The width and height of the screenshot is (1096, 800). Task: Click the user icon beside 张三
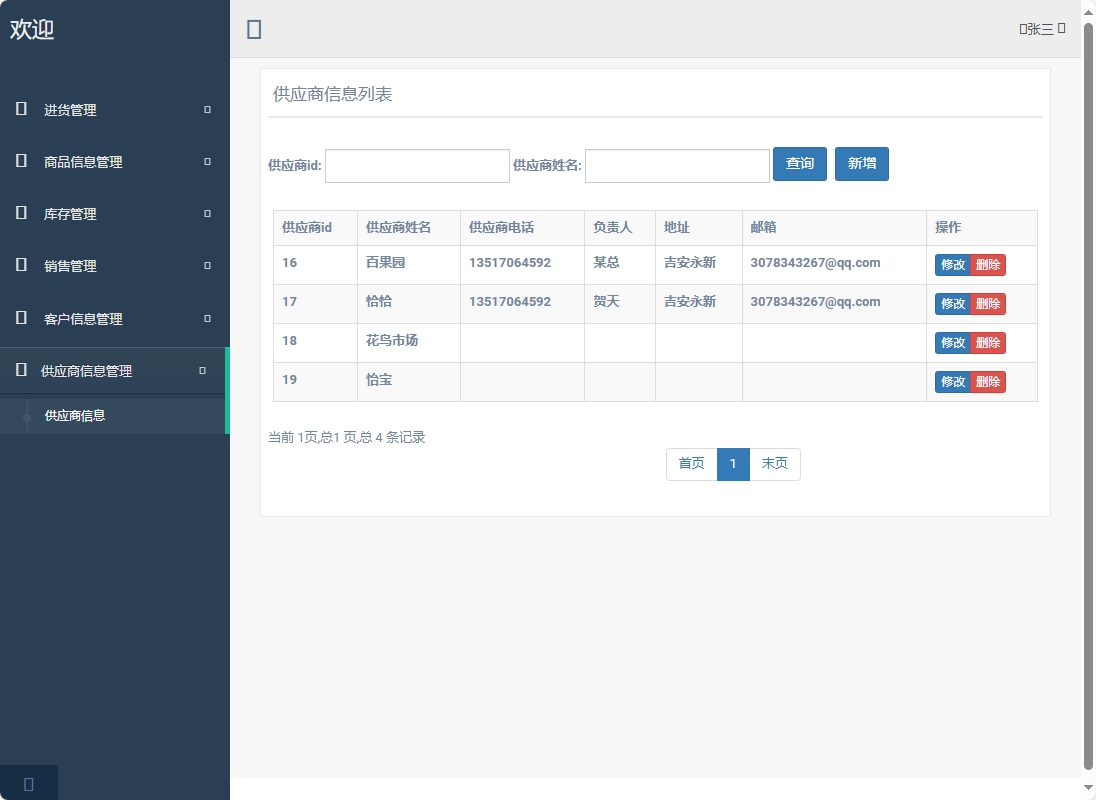coord(1024,28)
